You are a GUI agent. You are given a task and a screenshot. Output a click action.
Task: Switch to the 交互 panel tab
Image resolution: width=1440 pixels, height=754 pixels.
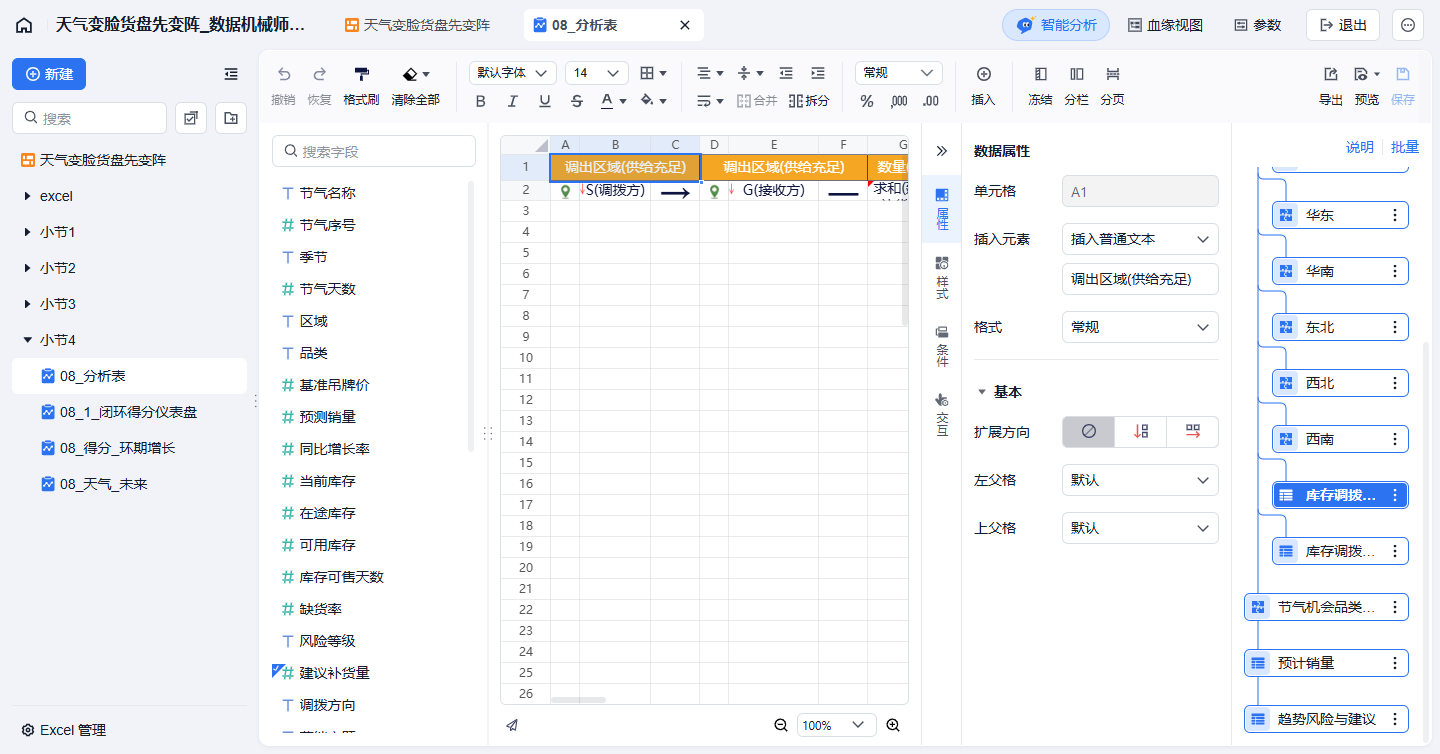(x=941, y=415)
